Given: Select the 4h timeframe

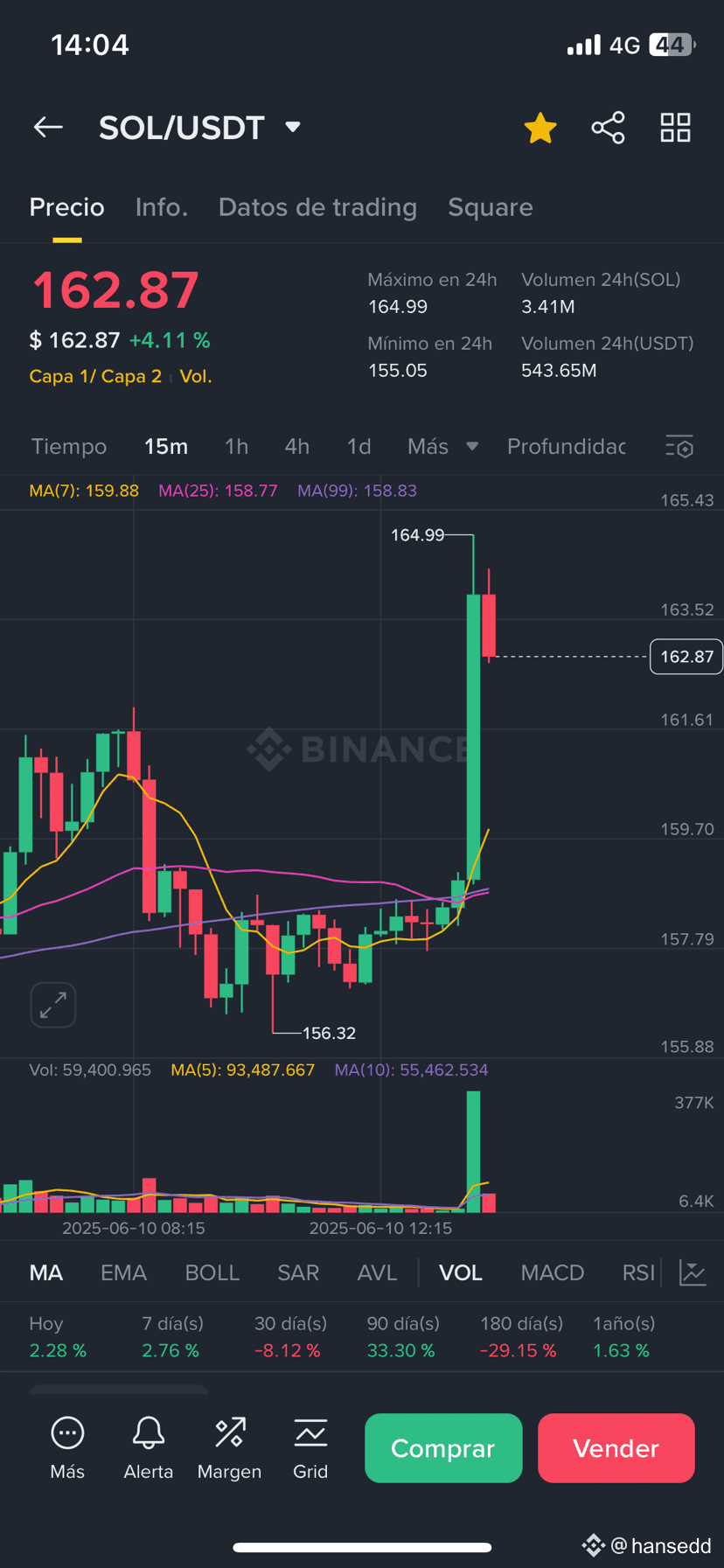Looking at the screenshot, I should [297, 447].
